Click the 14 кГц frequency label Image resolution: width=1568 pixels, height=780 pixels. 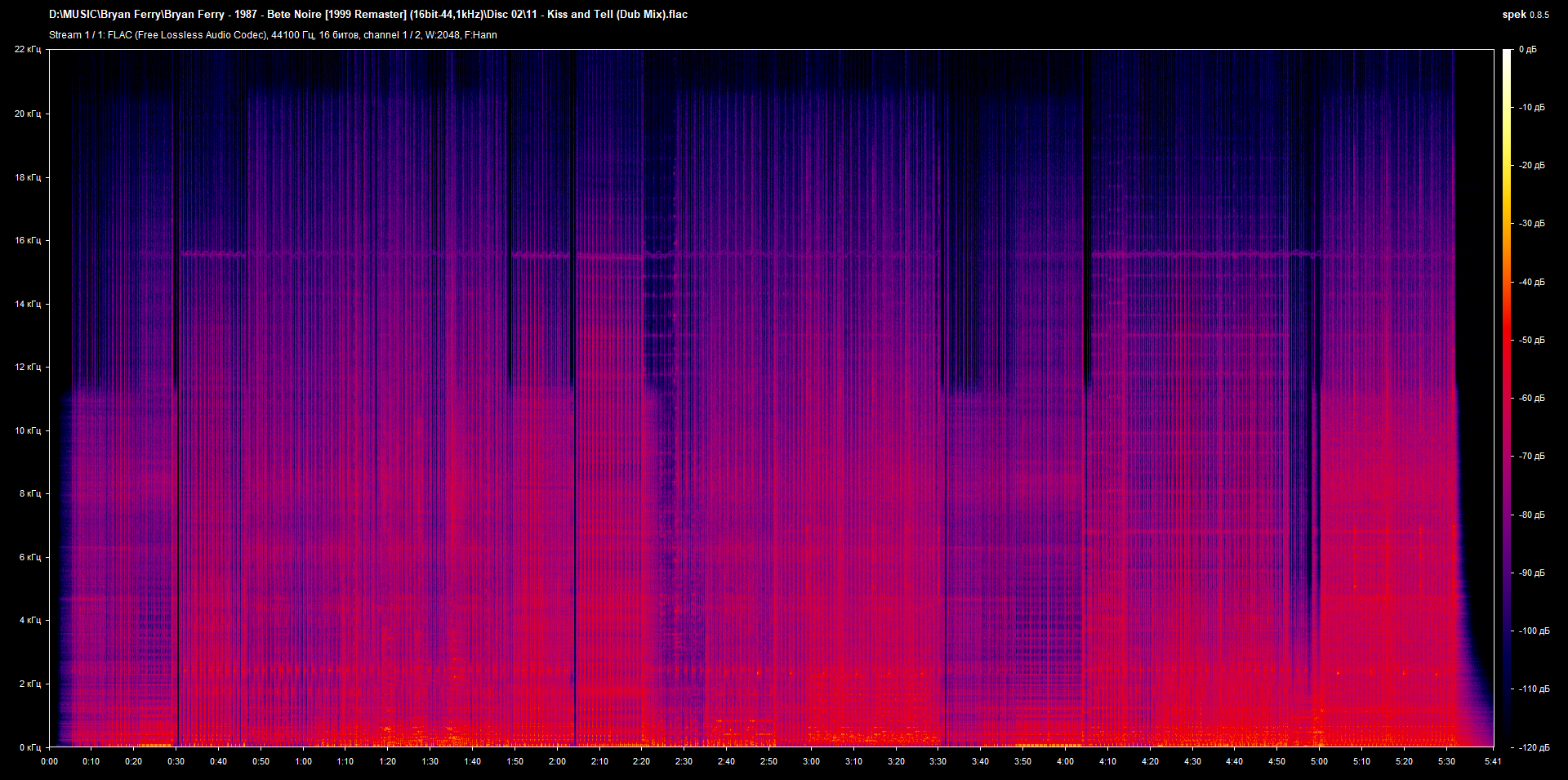coord(28,304)
